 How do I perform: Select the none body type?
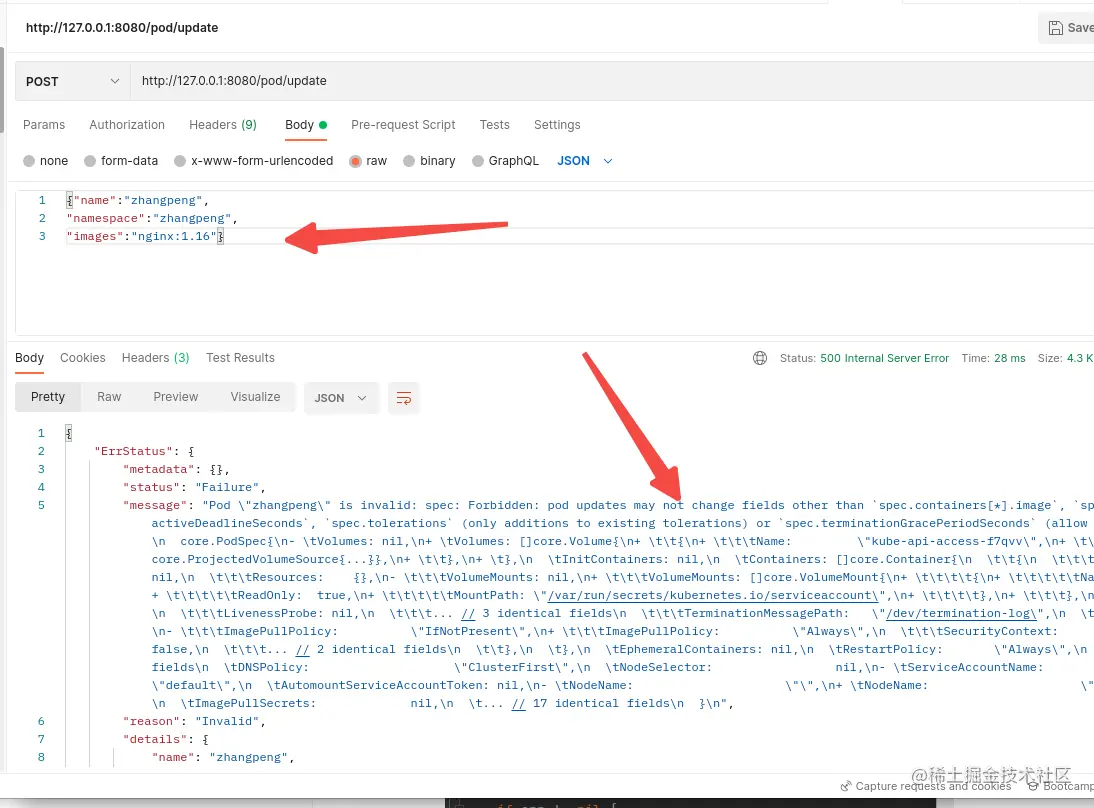coord(45,161)
